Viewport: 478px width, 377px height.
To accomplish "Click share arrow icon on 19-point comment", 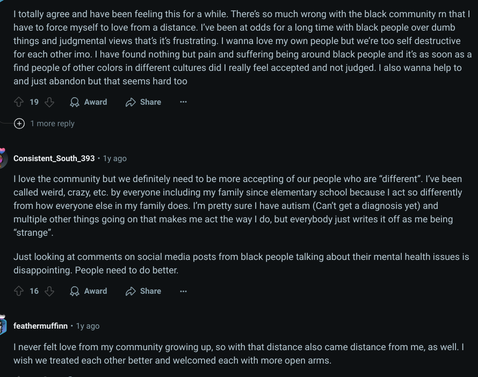I will (x=130, y=102).
